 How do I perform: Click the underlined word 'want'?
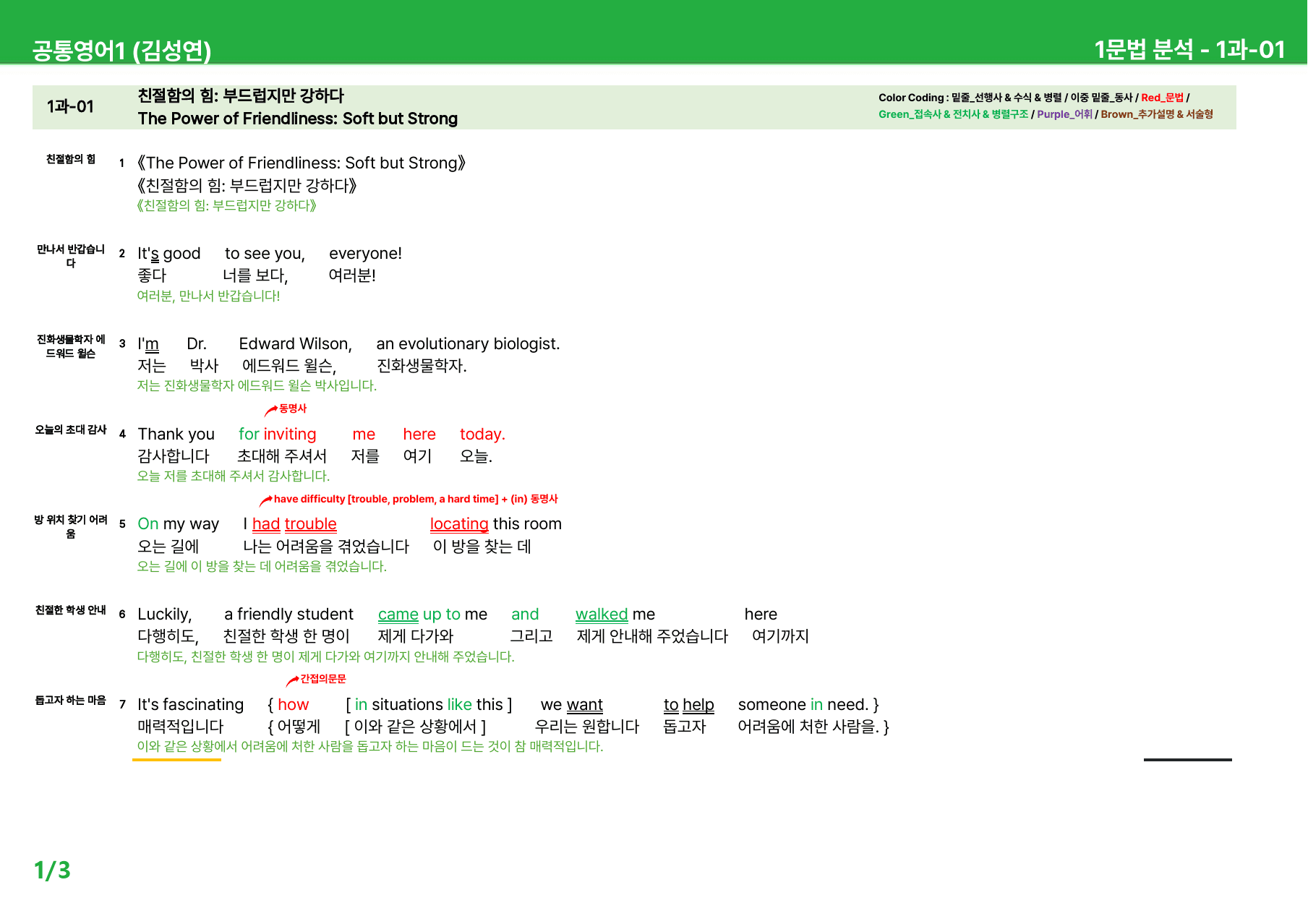coord(585,705)
